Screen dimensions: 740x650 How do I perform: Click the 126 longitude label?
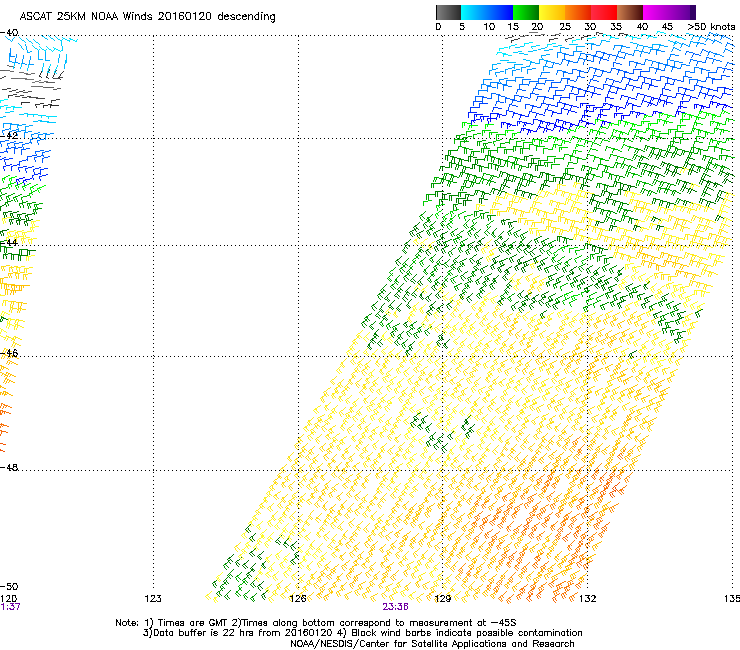298,599
